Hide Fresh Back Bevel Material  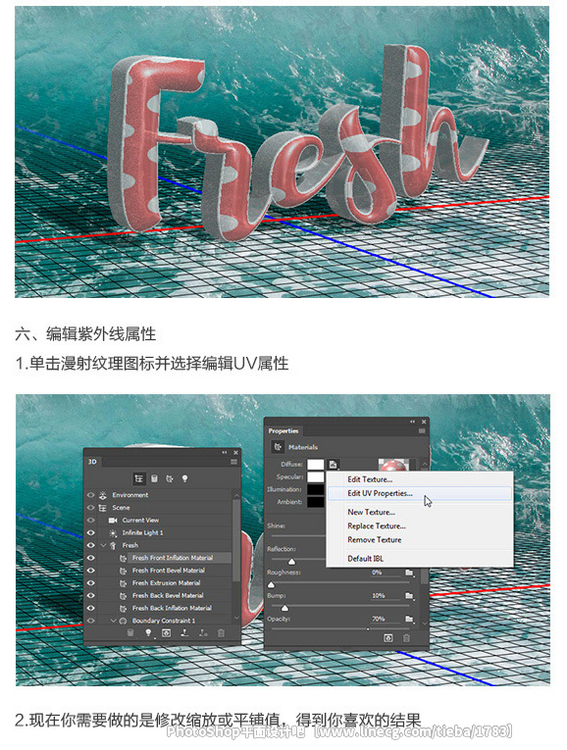point(91,596)
